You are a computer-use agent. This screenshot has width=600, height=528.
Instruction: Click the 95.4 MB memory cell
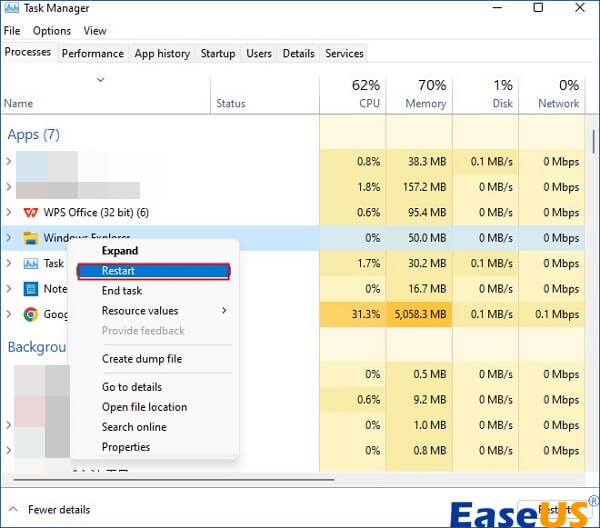point(419,212)
